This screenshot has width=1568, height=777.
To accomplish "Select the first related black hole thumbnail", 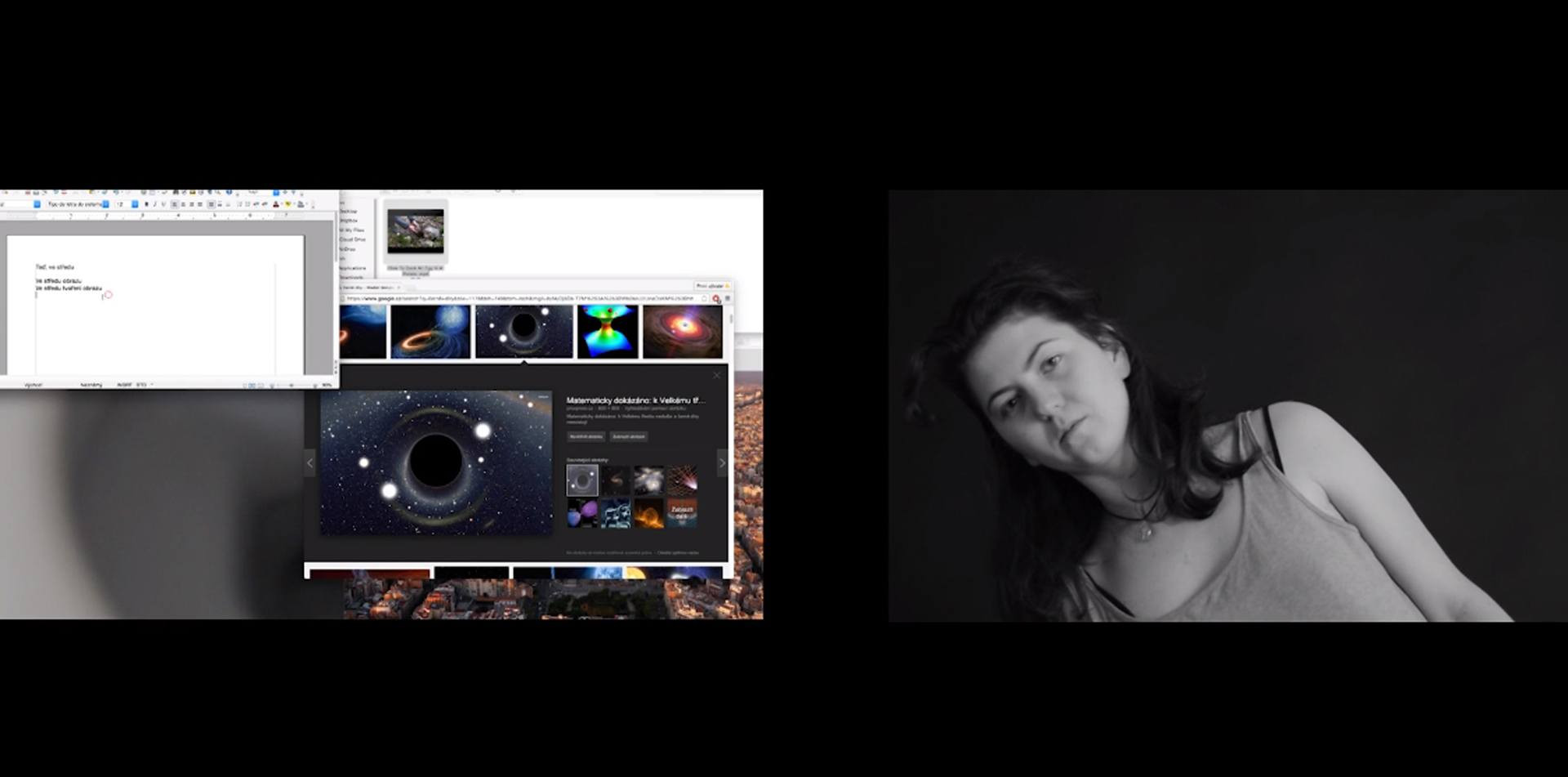I will 582,480.
